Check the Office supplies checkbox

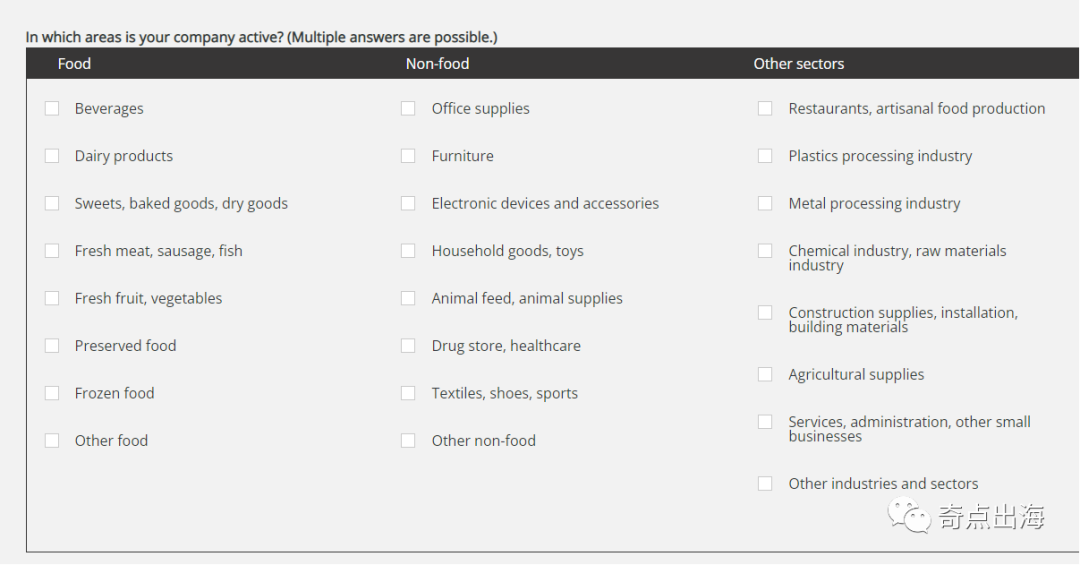coord(408,108)
